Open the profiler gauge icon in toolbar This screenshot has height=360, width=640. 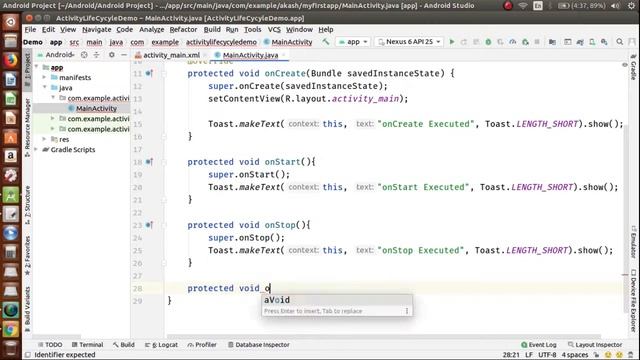pos(513,42)
